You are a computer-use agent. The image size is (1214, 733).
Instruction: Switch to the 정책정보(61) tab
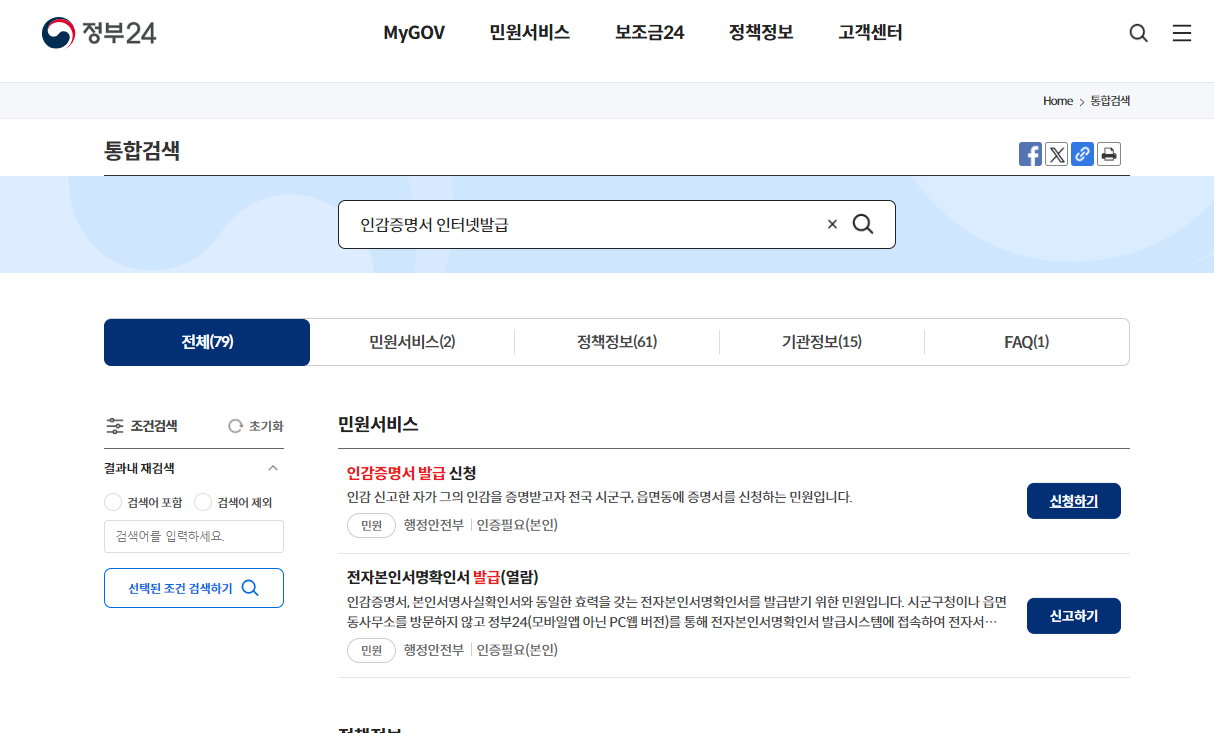tap(616, 341)
